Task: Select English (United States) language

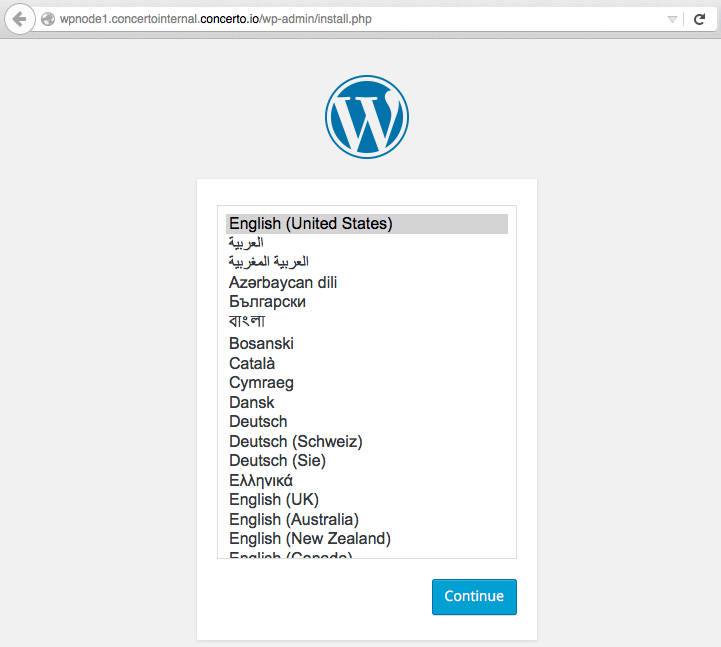Action: [367, 223]
